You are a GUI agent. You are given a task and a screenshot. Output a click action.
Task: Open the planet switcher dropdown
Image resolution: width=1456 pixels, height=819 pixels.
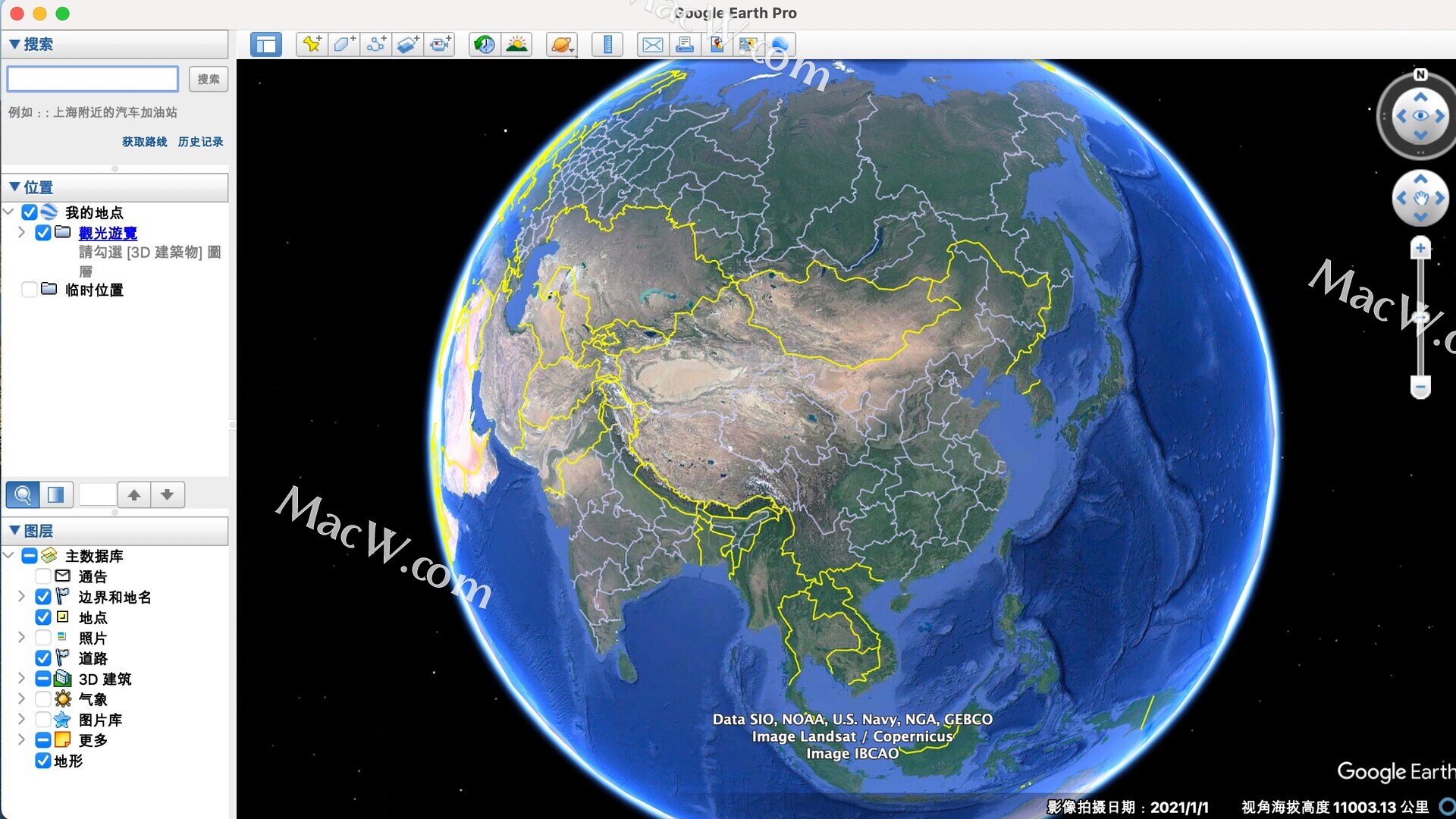(x=563, y=45)
